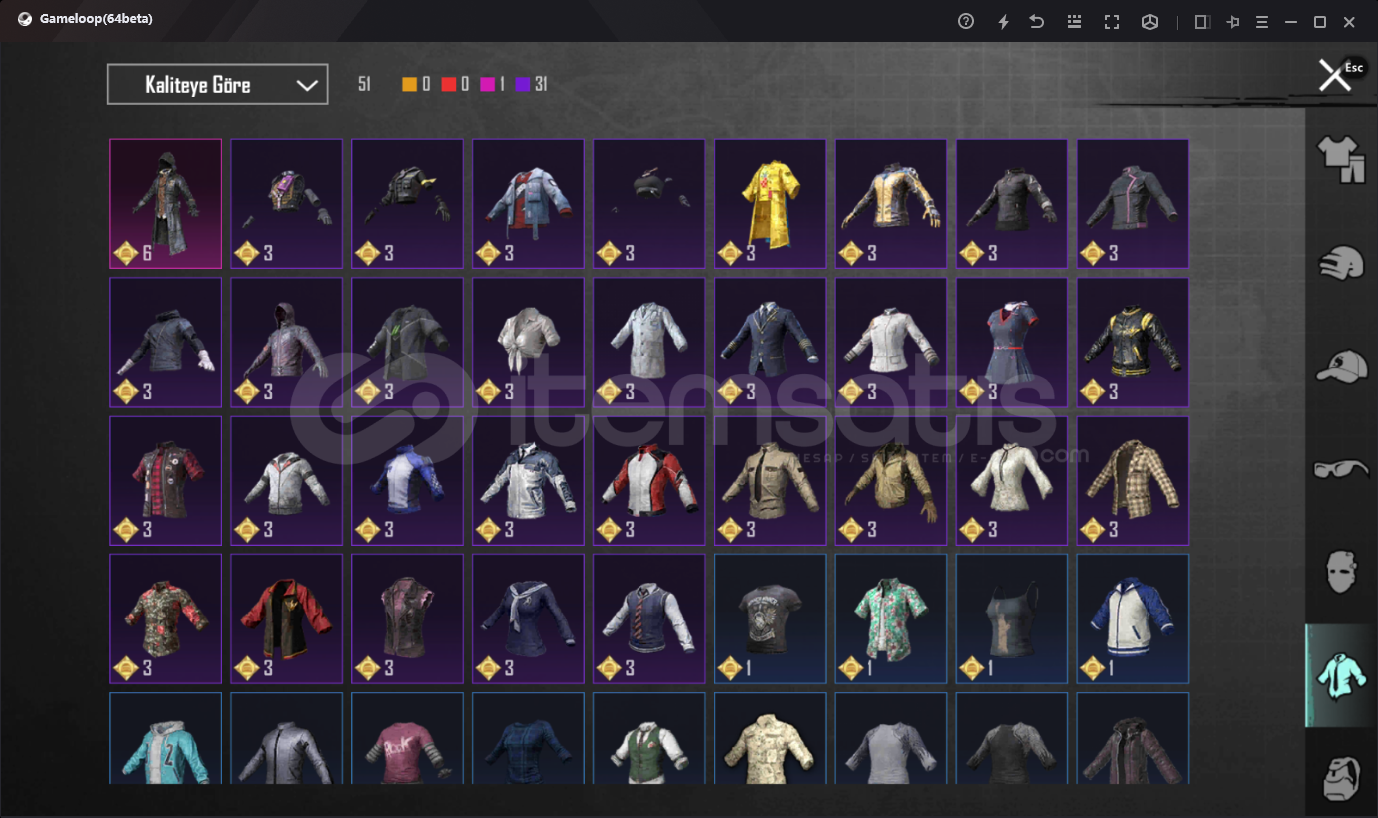
Task: Click the lightning bolt boost icon
Action: click(x=1003, y=21)
